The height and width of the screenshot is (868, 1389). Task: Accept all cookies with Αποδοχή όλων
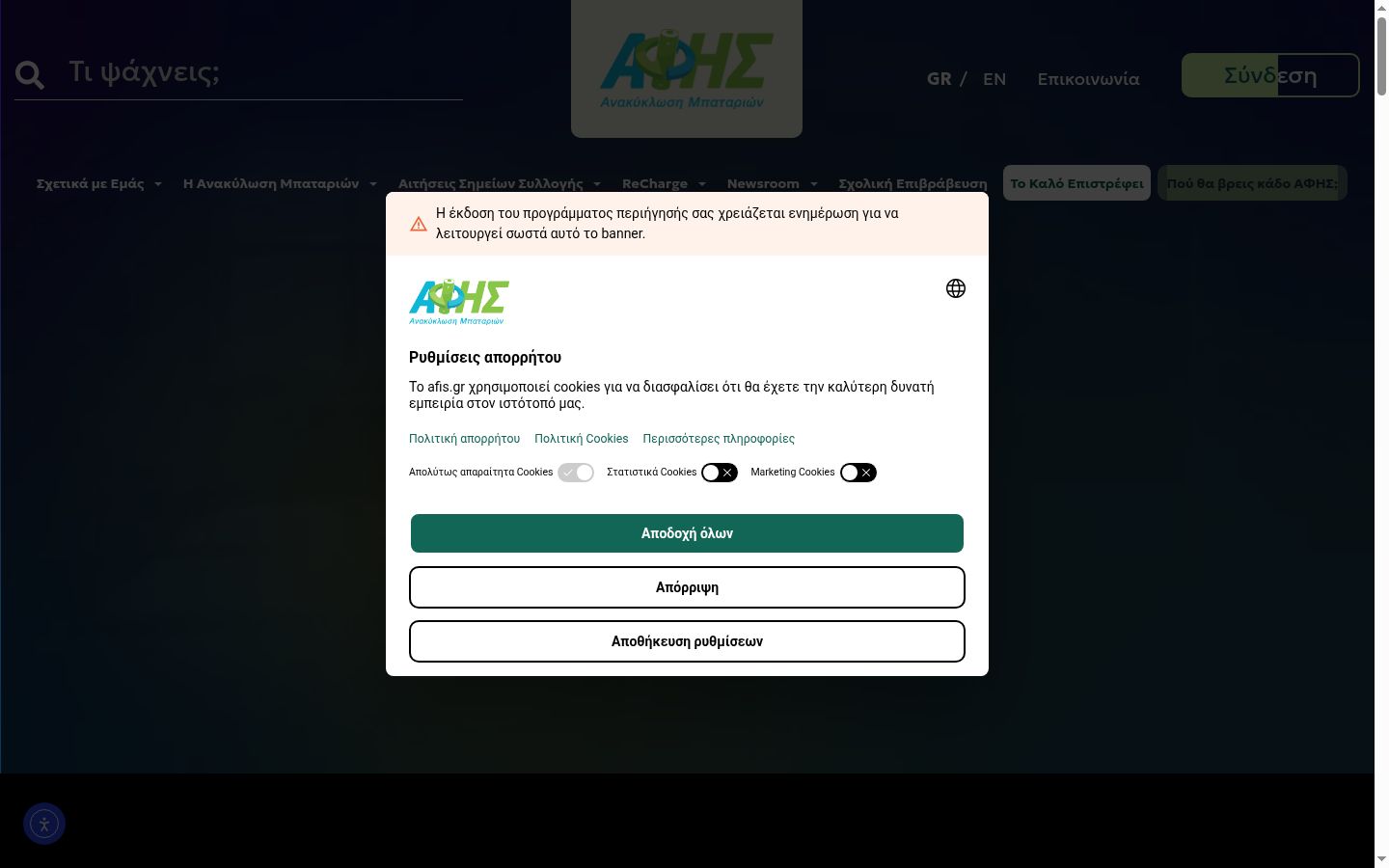(687, 533)
